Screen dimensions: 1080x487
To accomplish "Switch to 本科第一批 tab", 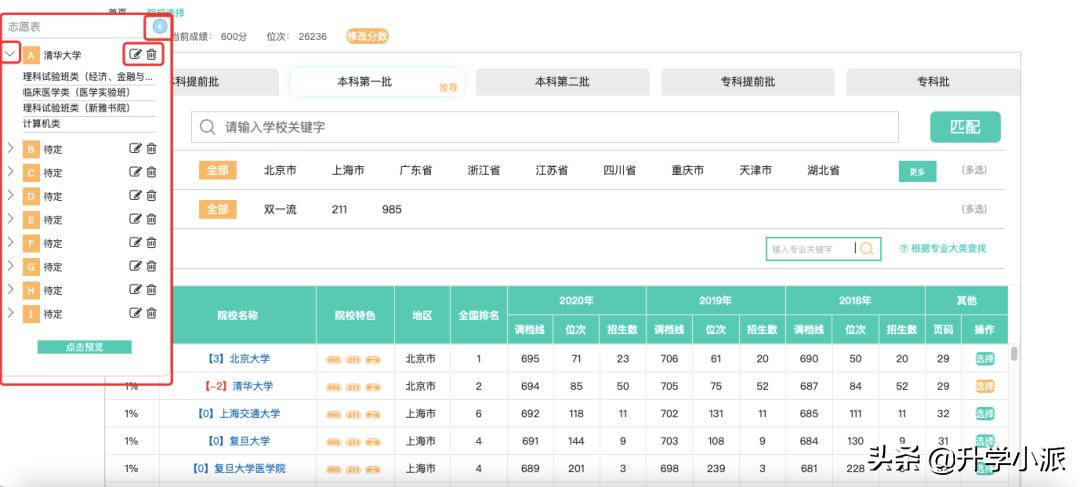I will pyautogui.click(x=377, y=82).
